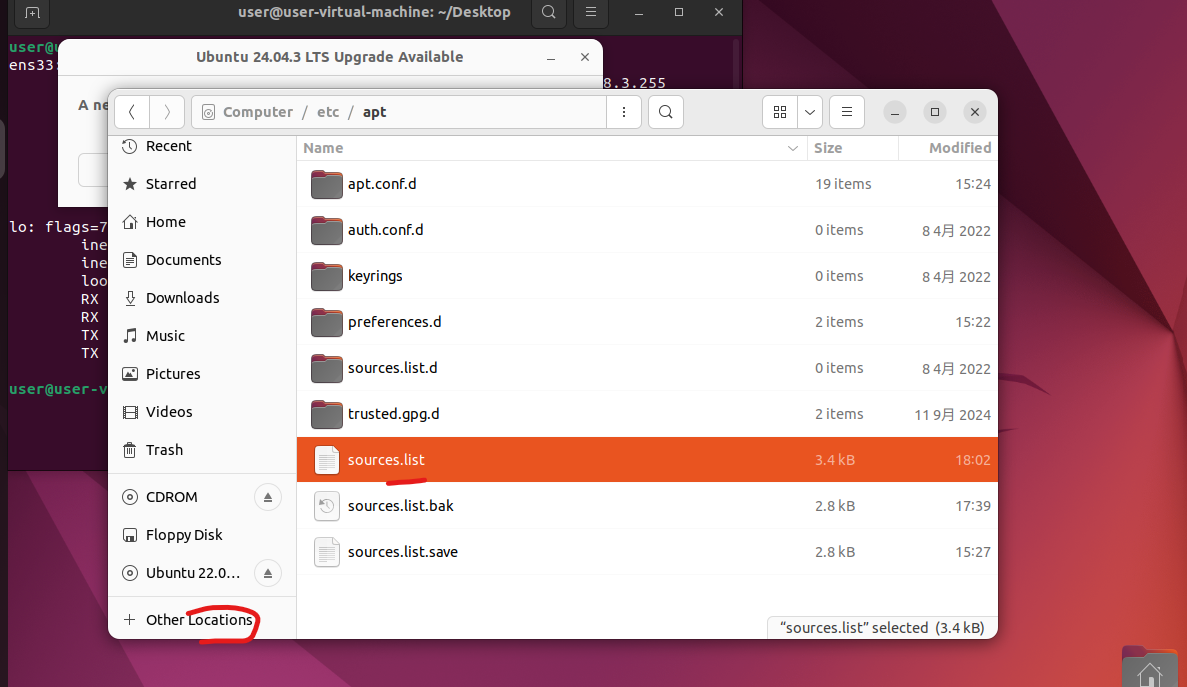Viewport: 1187px width, 687px height.
Task: Open Home folder icon on desktop dock
Action: (1149, 669)
